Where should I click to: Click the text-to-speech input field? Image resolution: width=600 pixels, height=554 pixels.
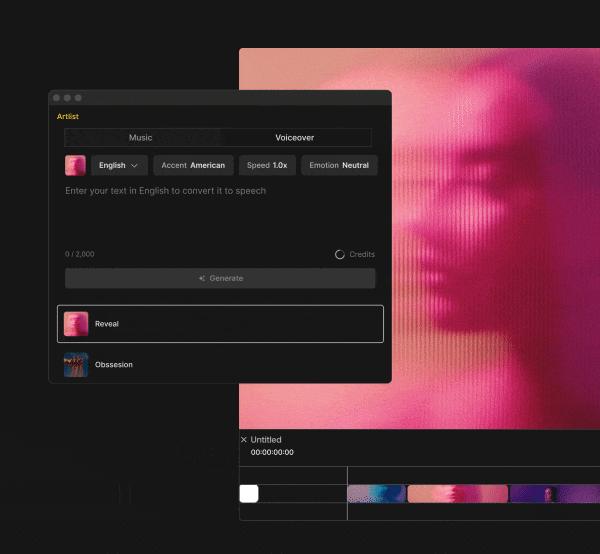coord(220,215)
